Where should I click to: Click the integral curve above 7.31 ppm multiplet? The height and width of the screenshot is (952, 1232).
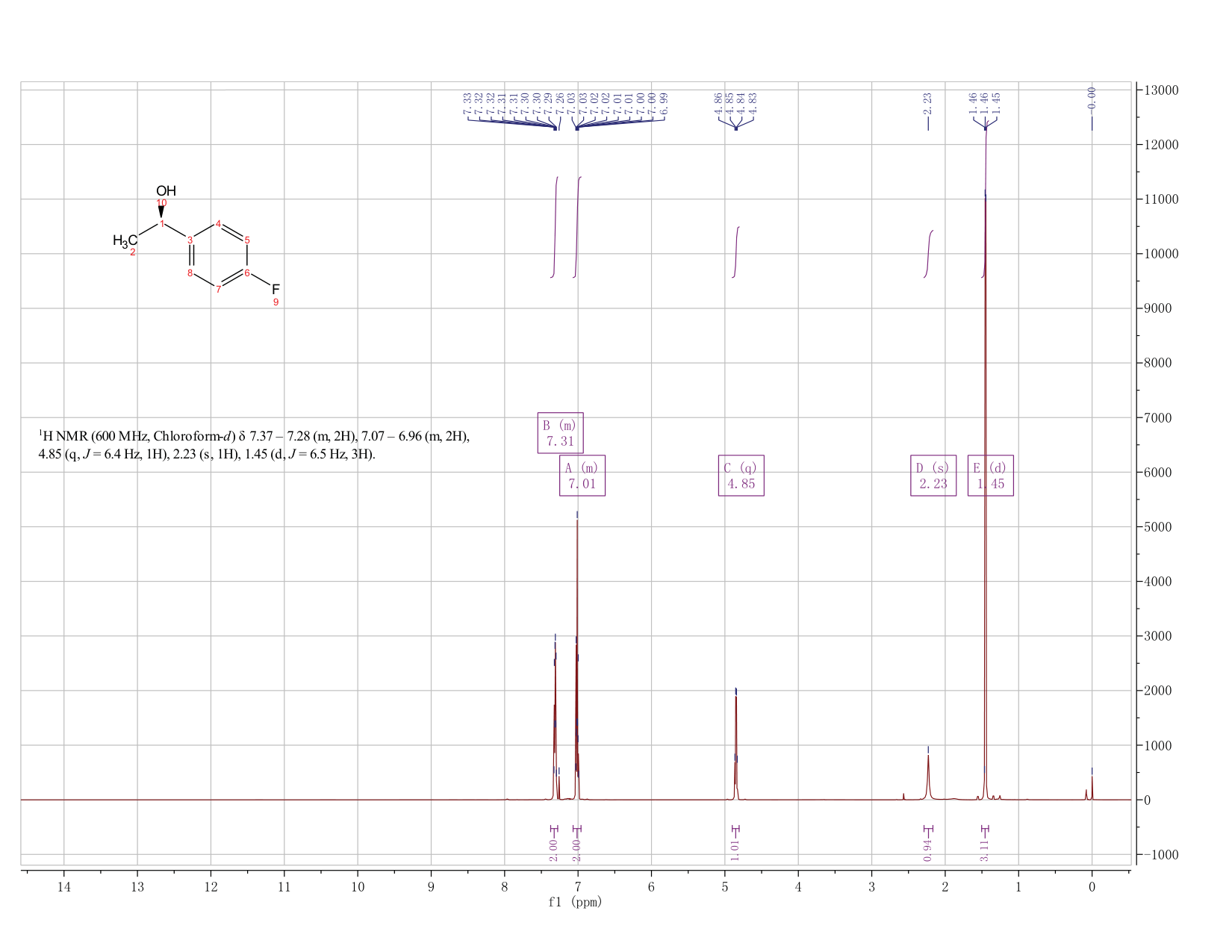tap(556, 227)
